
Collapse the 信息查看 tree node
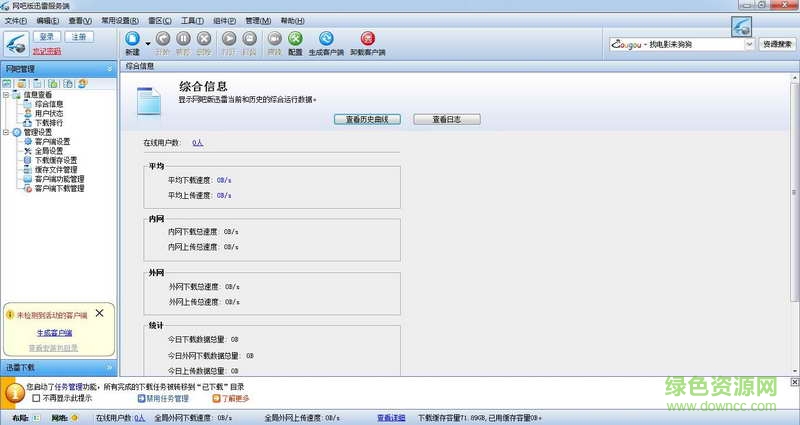coord(6,95)
